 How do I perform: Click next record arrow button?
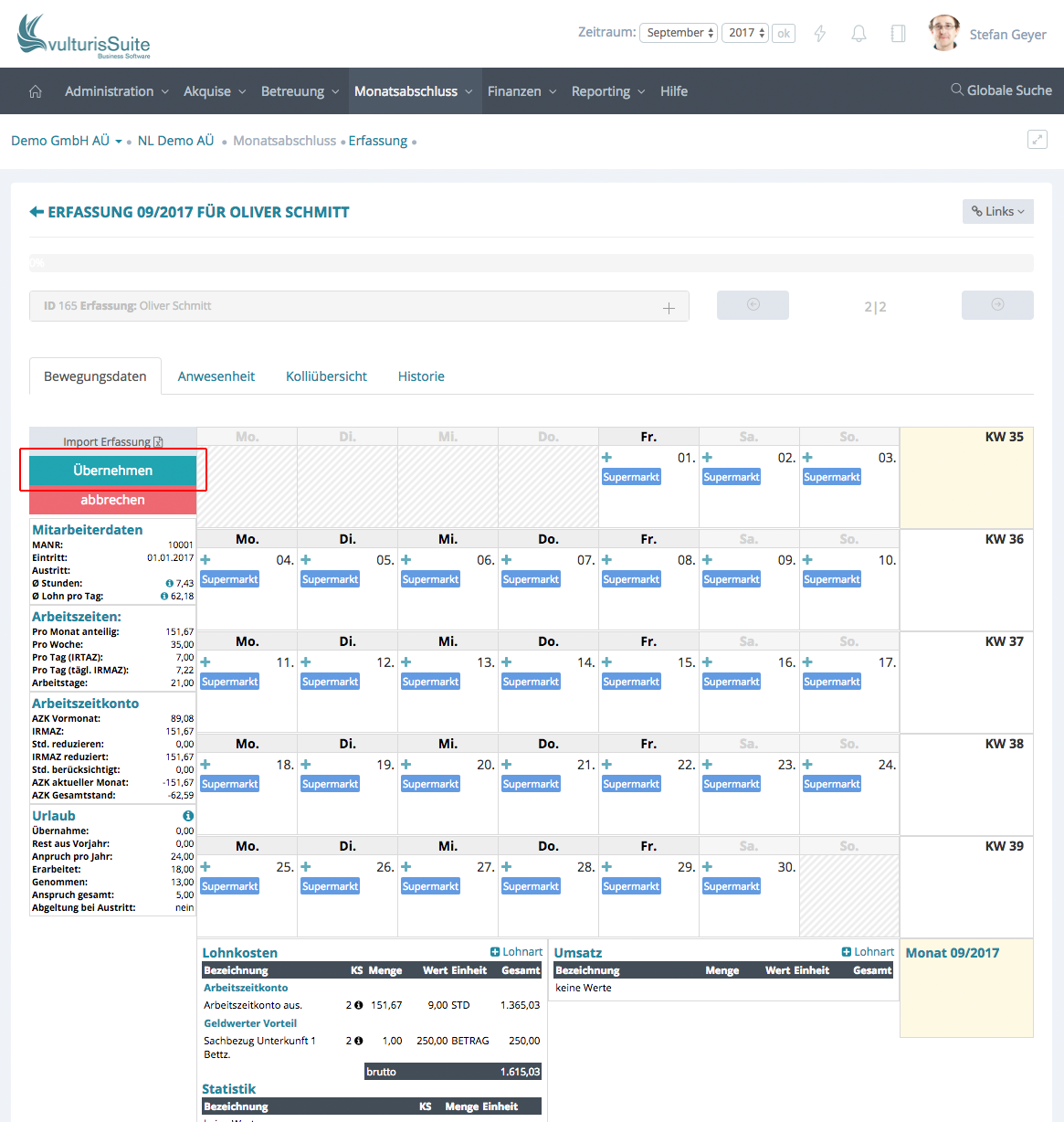tap(997, 305)
